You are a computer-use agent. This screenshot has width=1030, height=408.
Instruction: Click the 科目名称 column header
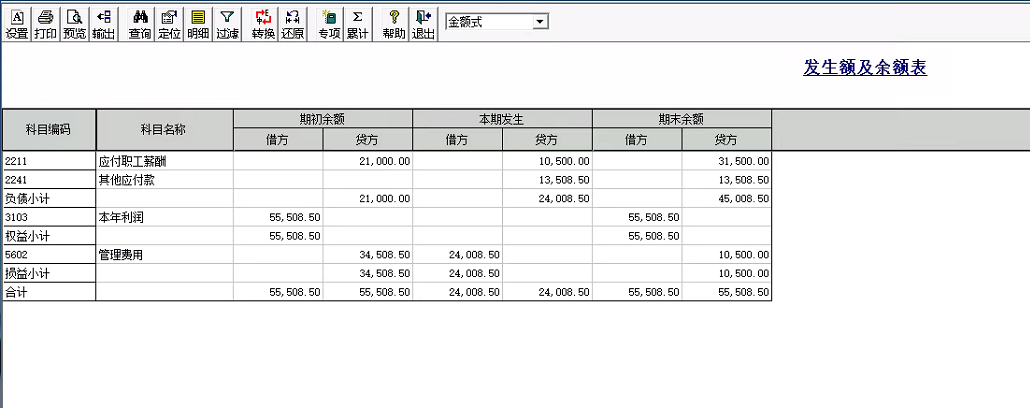[164, 130]
